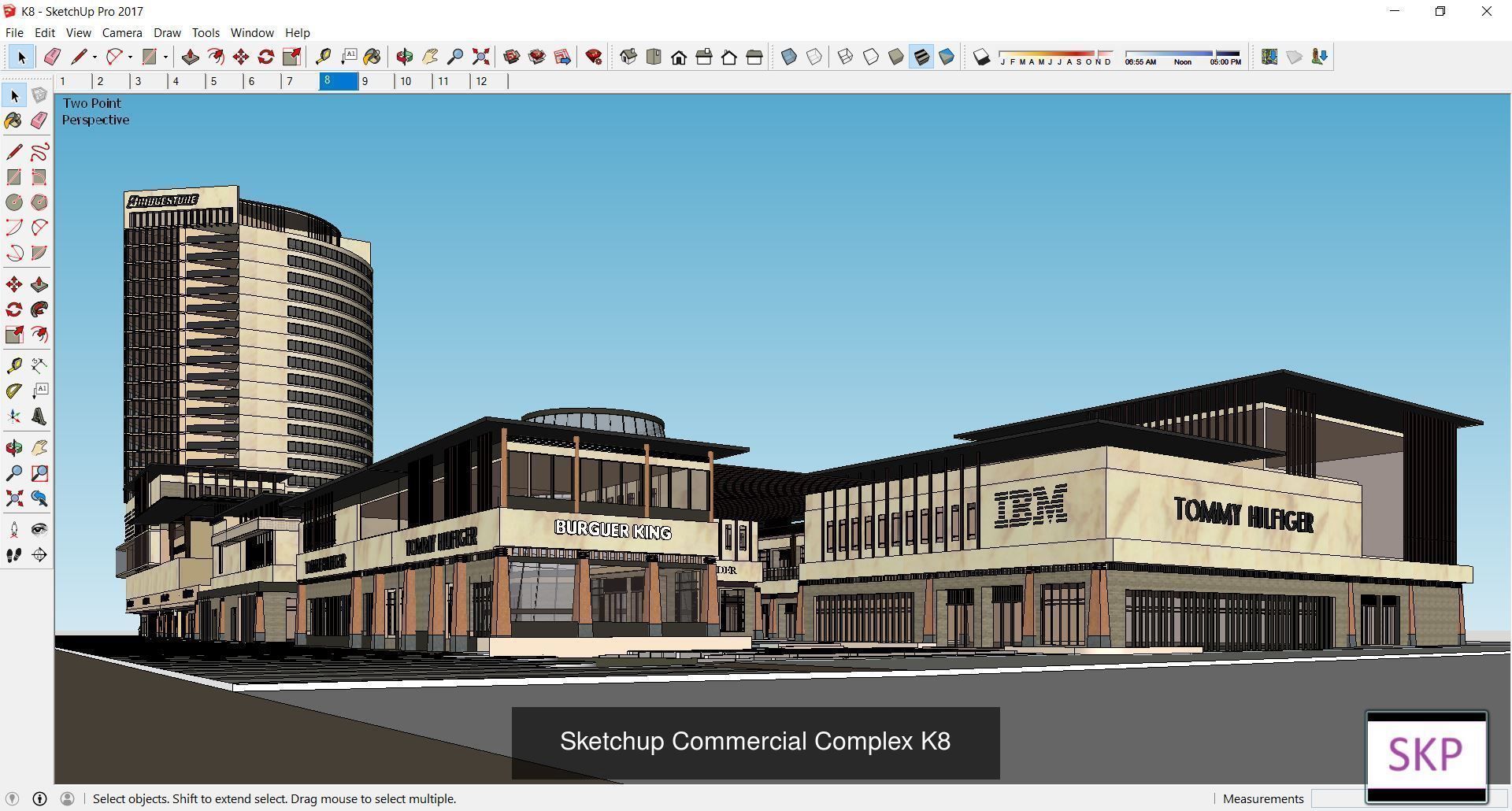1512x811 pixels.
Task: Select the Orbit tool in top toolbar
Action: (404, 57)
